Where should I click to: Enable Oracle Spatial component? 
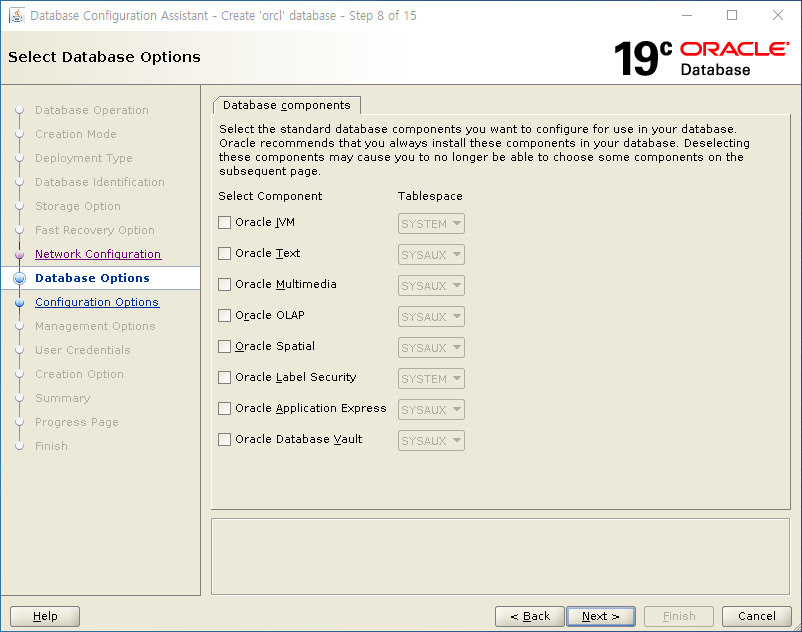(225, 347)
